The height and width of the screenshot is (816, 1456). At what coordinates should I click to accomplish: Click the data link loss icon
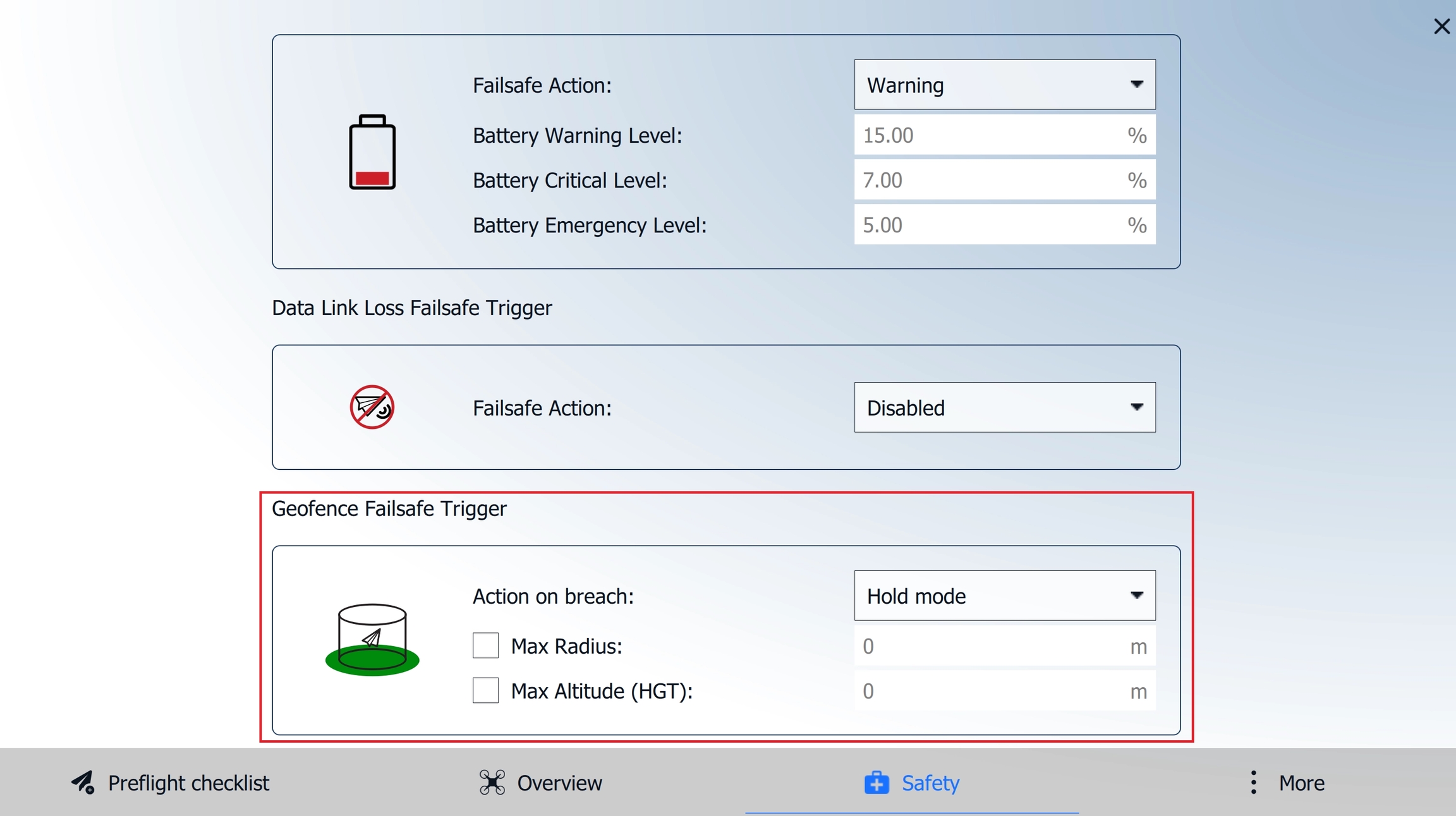(372, 407)
